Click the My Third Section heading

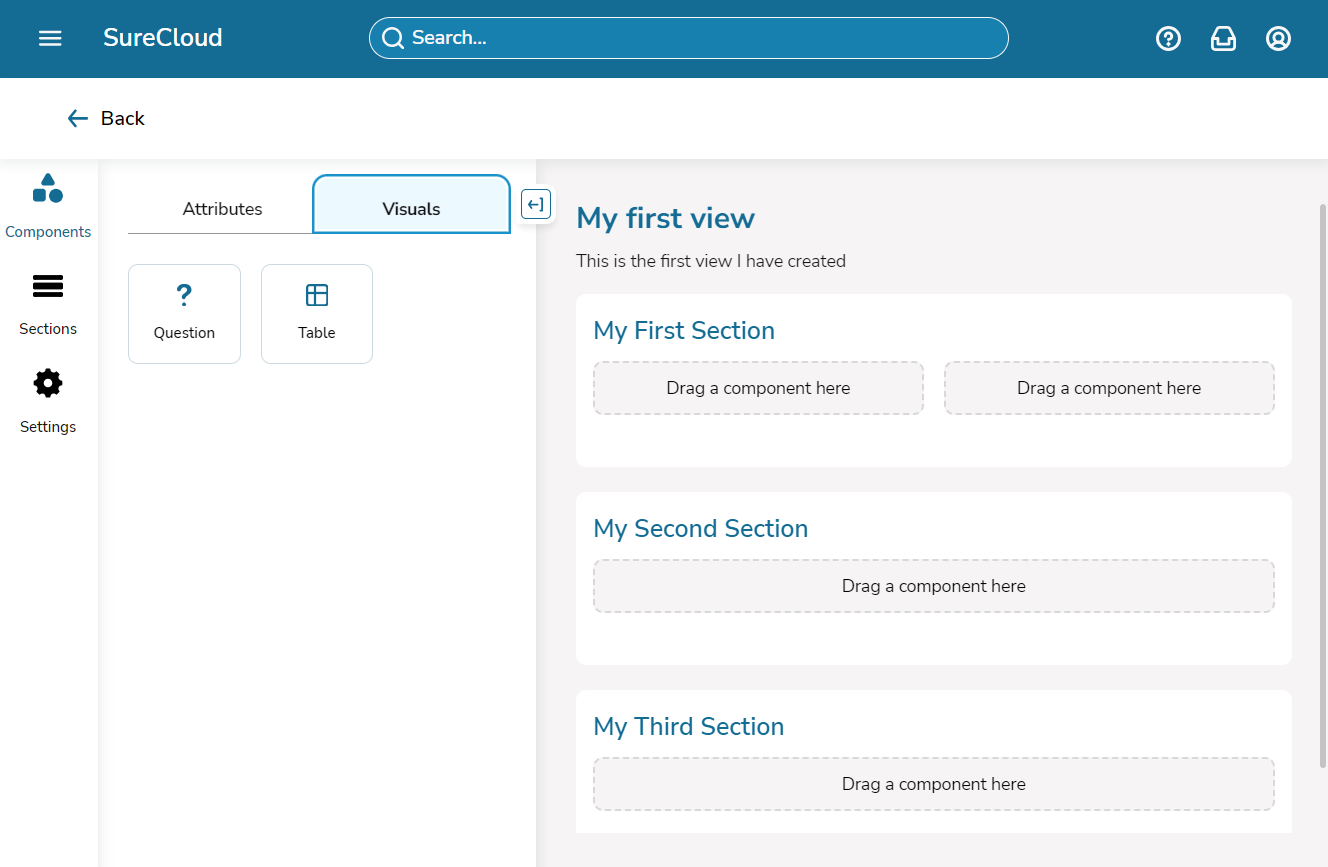tap(688, 726)
